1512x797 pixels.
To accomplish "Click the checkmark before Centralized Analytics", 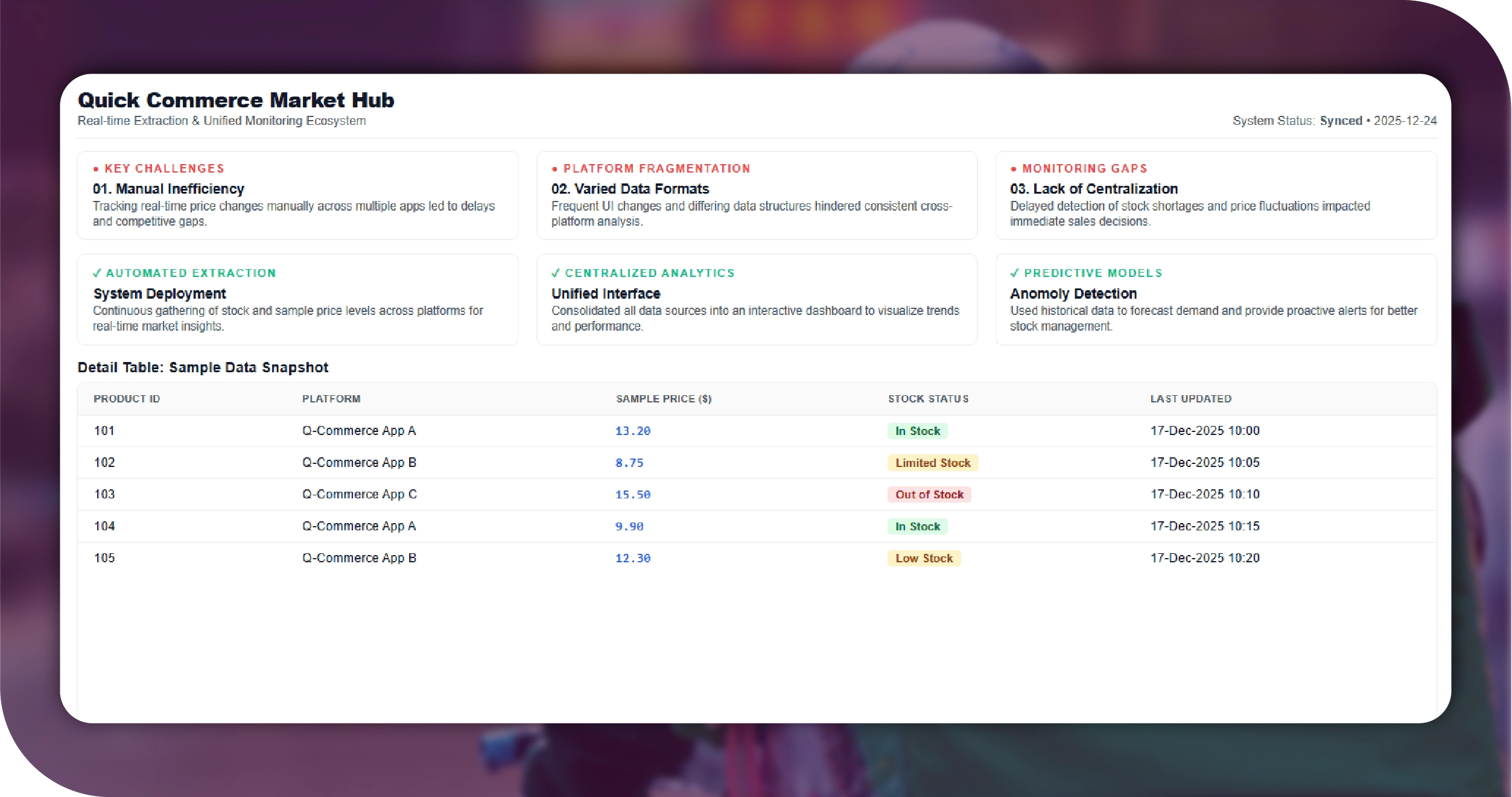I will 556,273.
